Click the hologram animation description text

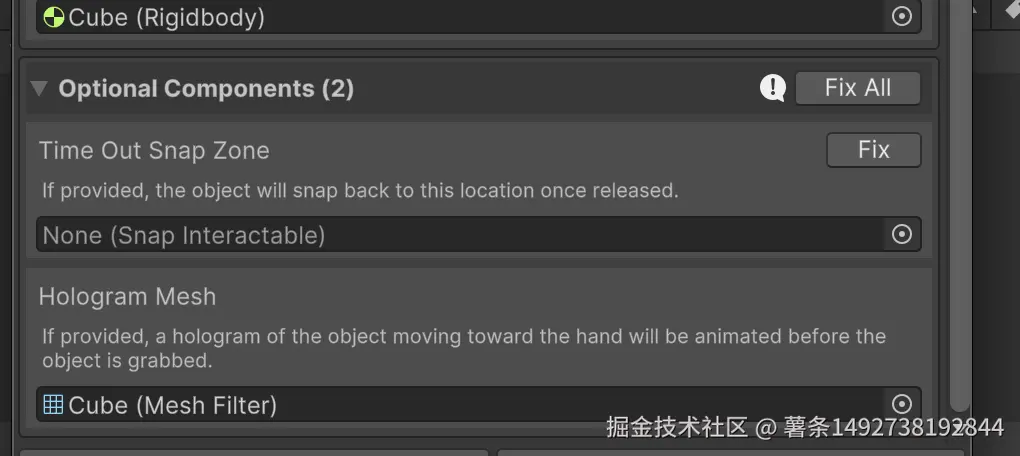click(464, 349)
